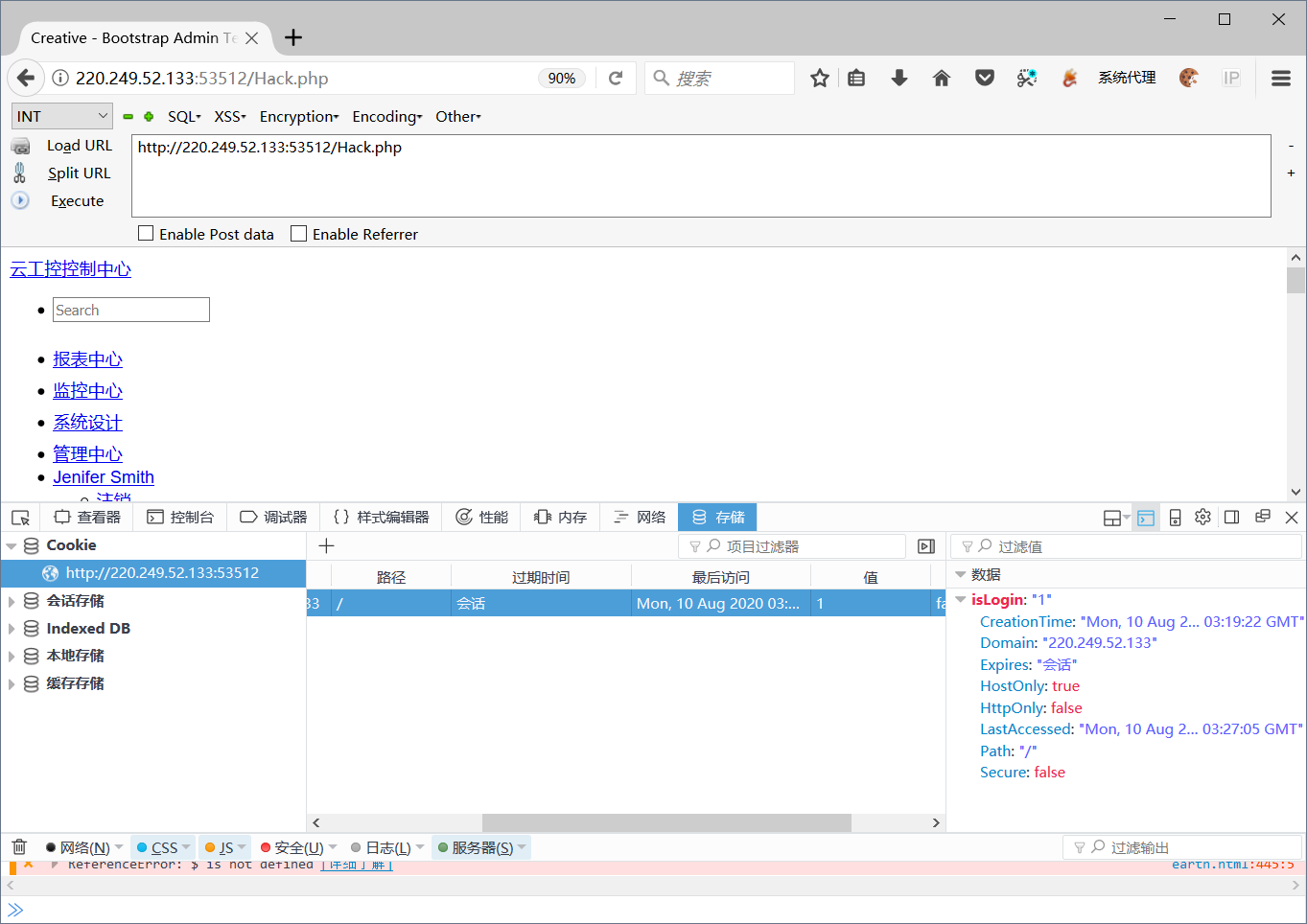The height and width of the screenshot is (924, 1307).
Task: Open the INT type dropdown in HackBar
Action: [61, 115]
